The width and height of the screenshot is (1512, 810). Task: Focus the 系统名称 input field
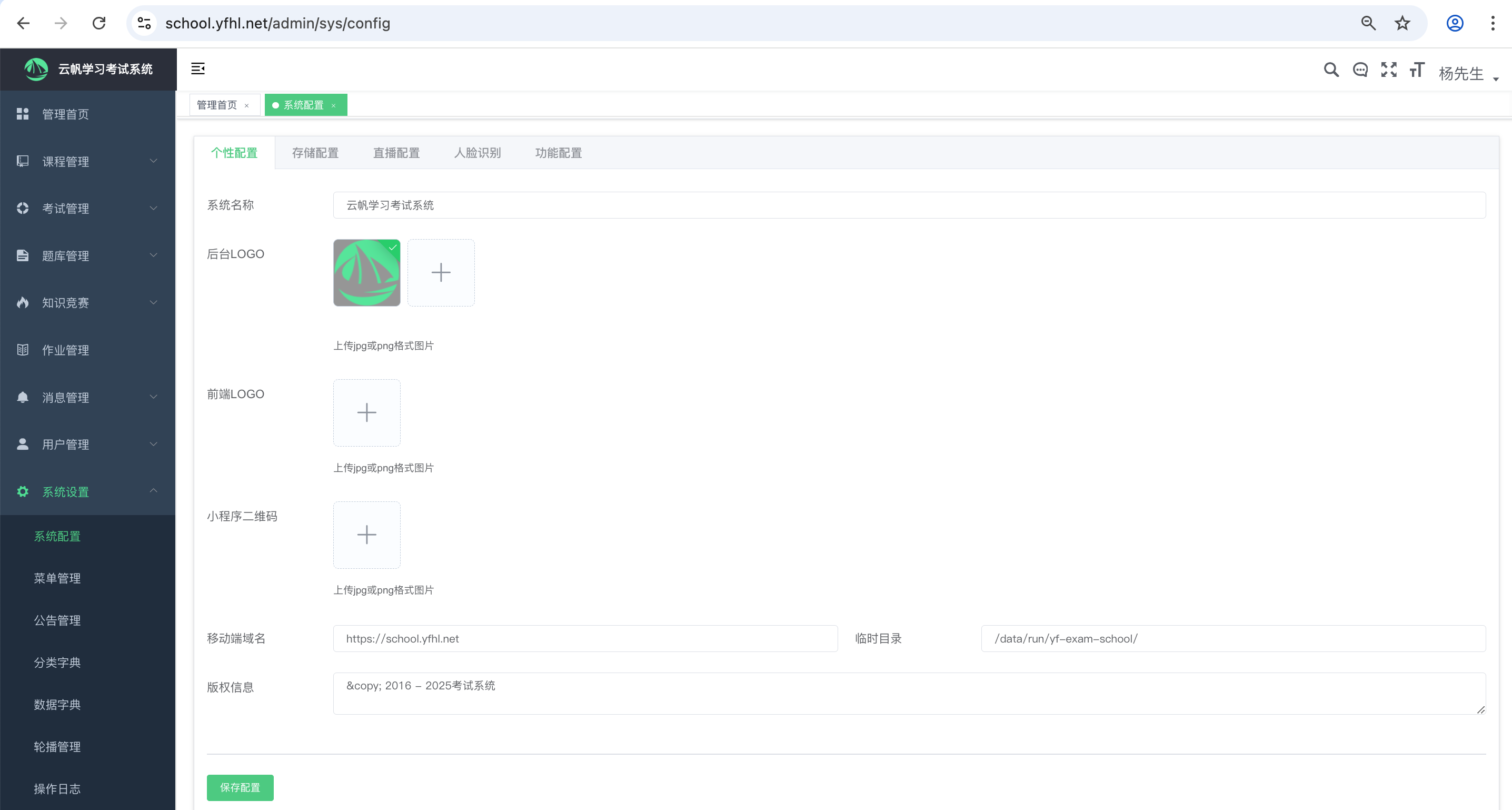point(909,205)
